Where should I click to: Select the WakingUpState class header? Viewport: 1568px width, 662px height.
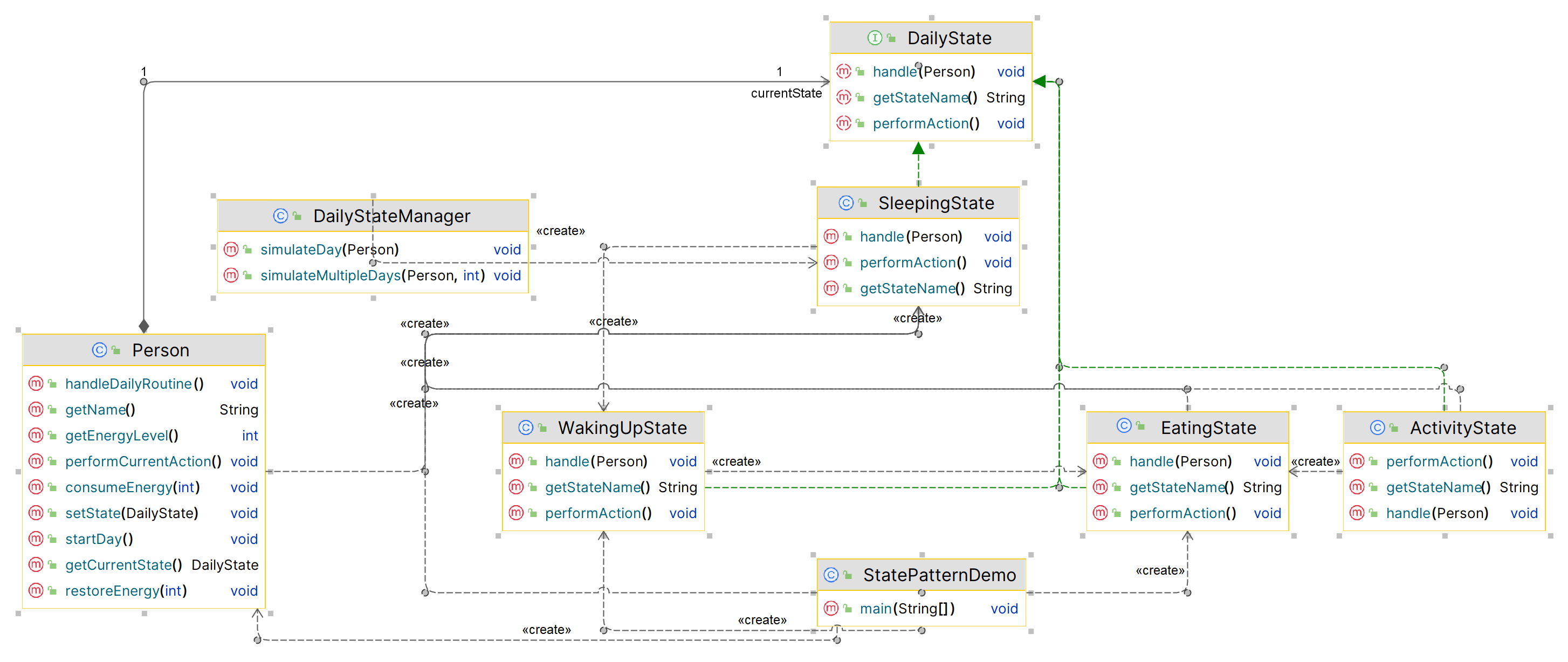click(622, 427)
